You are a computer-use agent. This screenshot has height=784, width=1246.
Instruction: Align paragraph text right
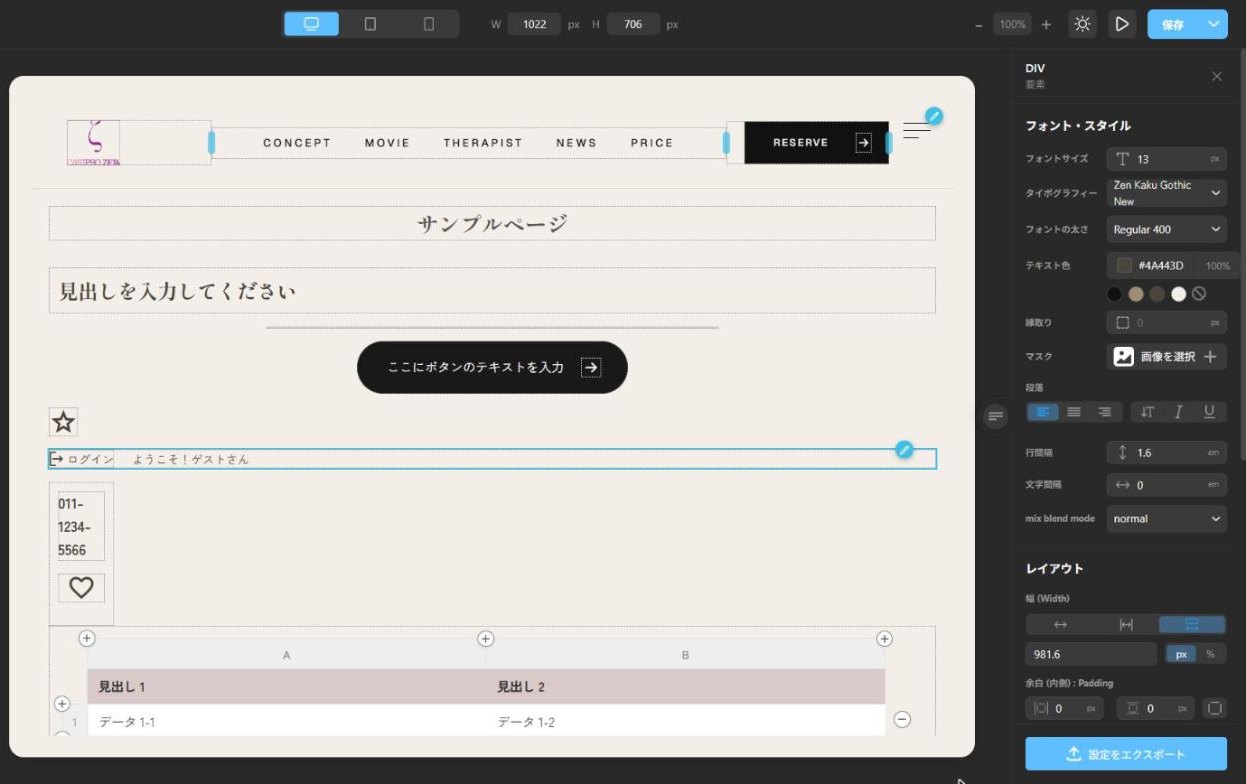1105,412
